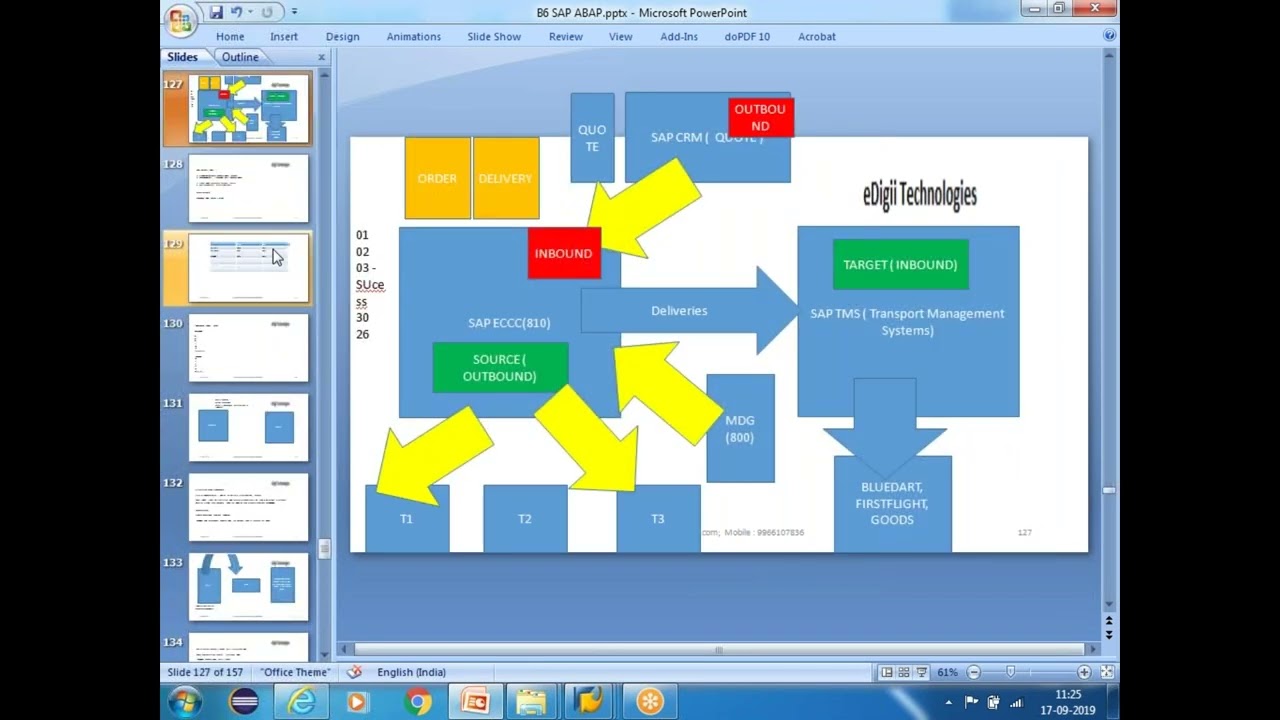This screenshot has height=720, width=1280.
Task: Click the Zoom Out minus button
Action: coord(974,673)
